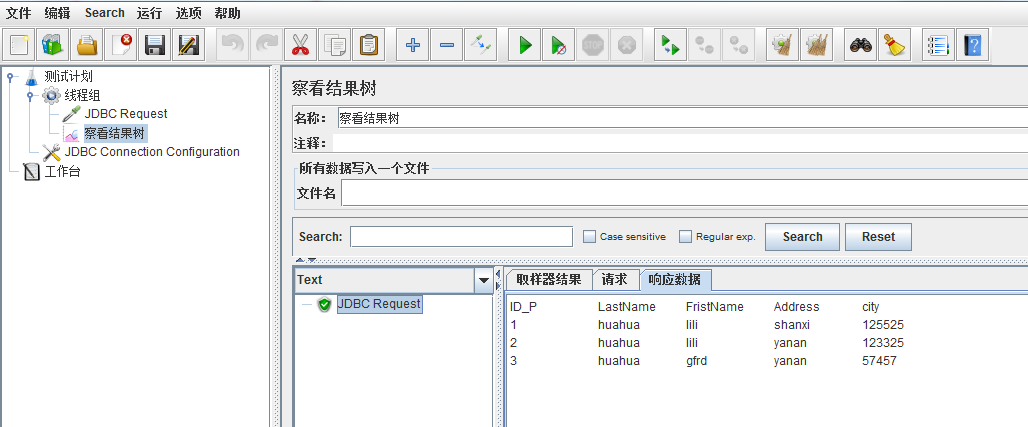
Task: Open the Templates toolbar icon
Action: pyautogui.click(x=52, y=45)
